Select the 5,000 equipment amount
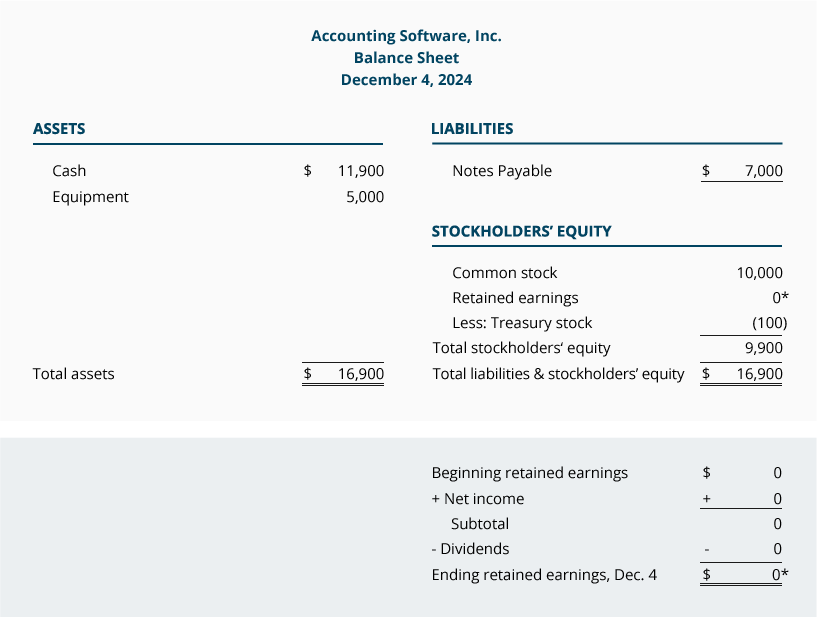The height and width of the screenshot is (617, 817). (365, 197)
